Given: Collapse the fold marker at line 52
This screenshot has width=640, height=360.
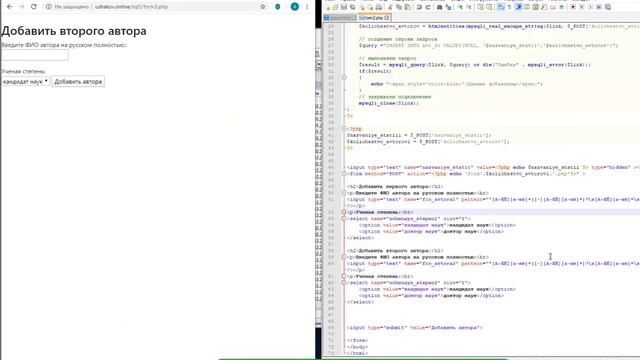Looking at the screenshot, I should coord(344,212).
